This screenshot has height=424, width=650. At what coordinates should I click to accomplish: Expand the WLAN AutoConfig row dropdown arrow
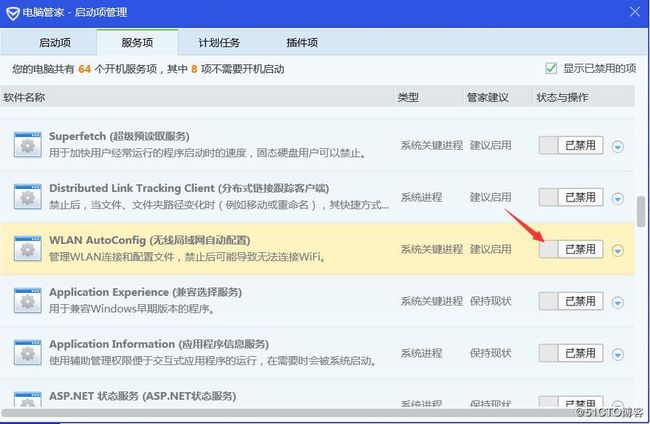pyautogui.click(x=618, y=250)
